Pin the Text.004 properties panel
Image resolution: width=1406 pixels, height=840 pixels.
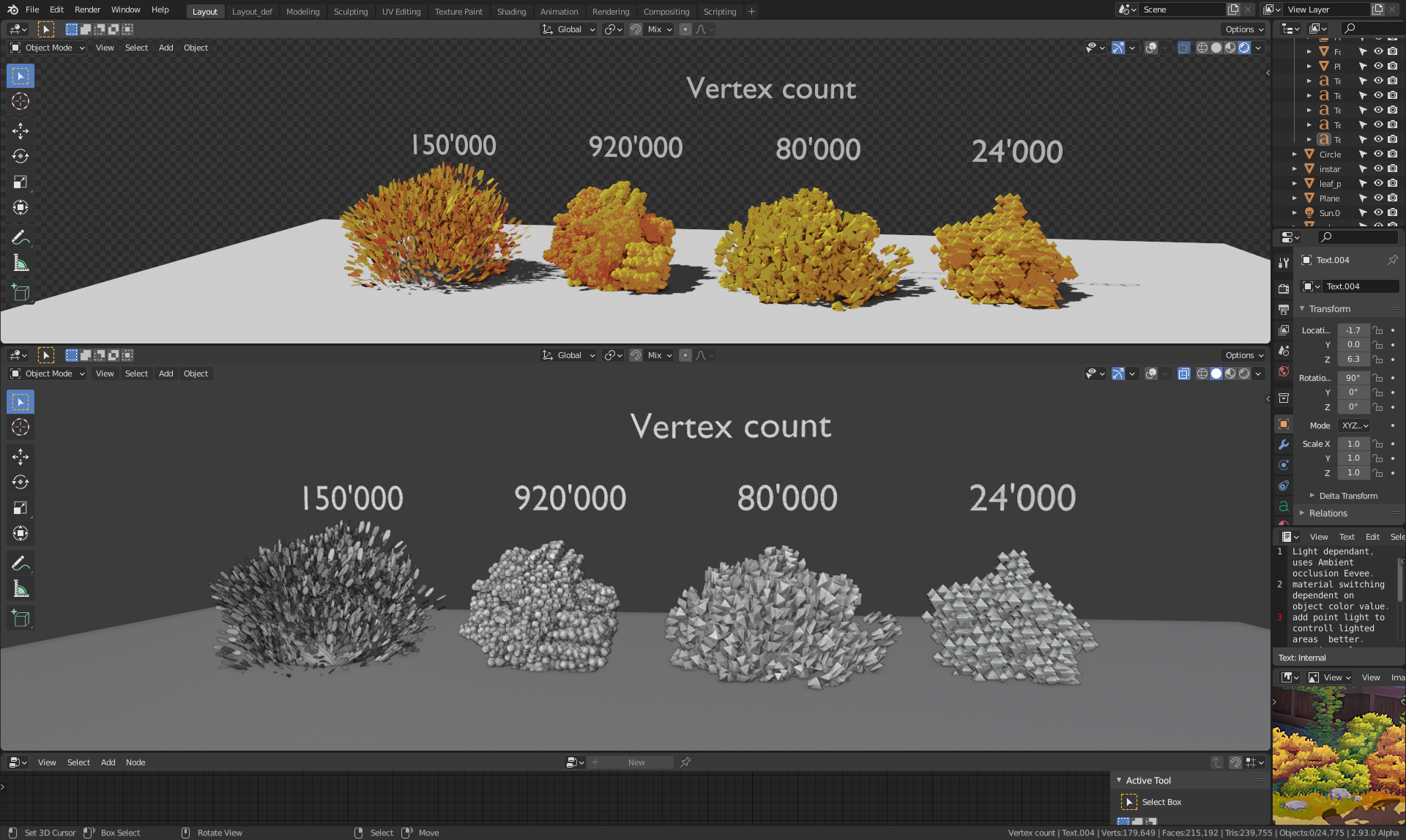1392,260
